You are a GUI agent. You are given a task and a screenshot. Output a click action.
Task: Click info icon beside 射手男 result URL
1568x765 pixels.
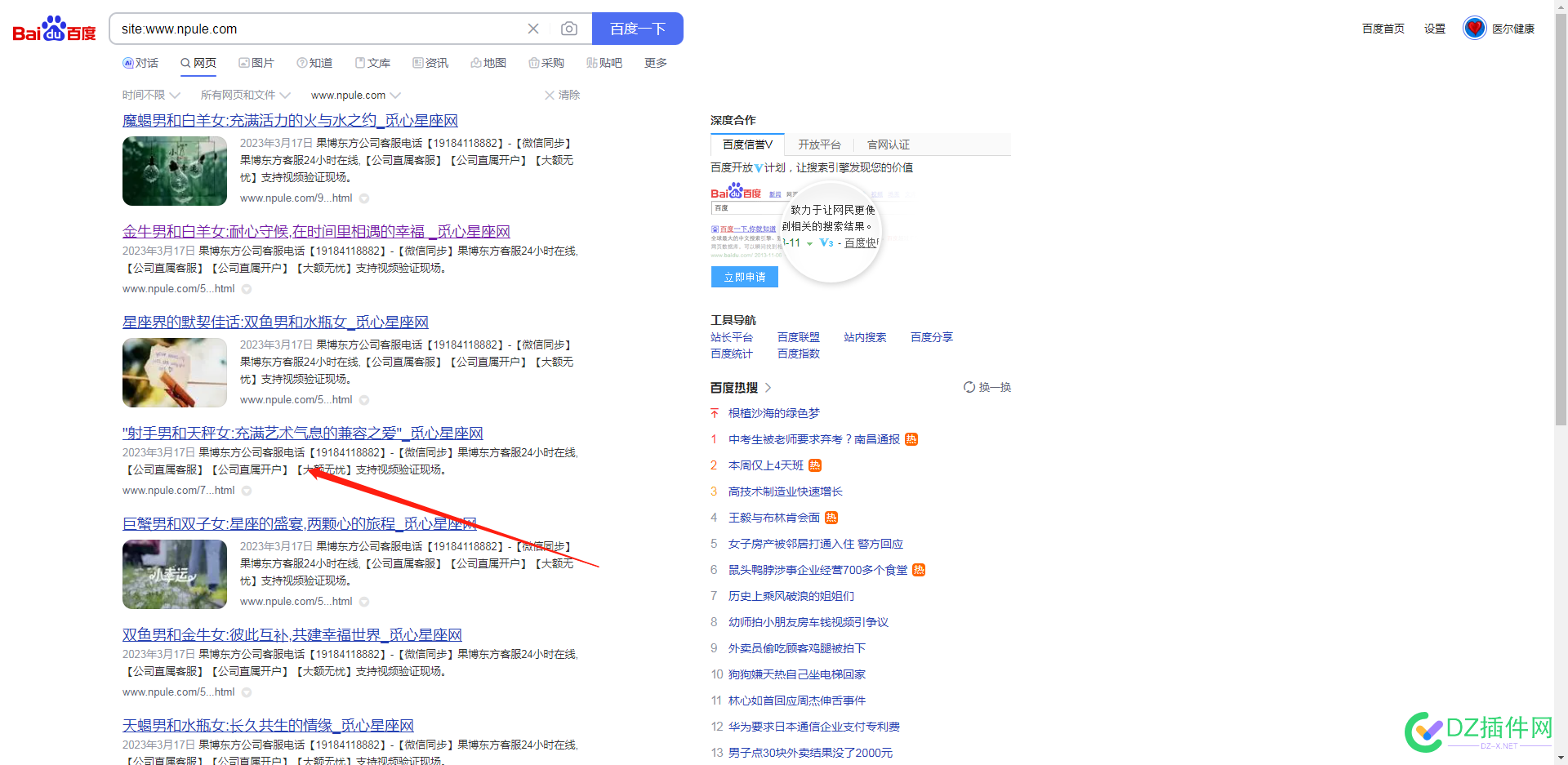247,491
